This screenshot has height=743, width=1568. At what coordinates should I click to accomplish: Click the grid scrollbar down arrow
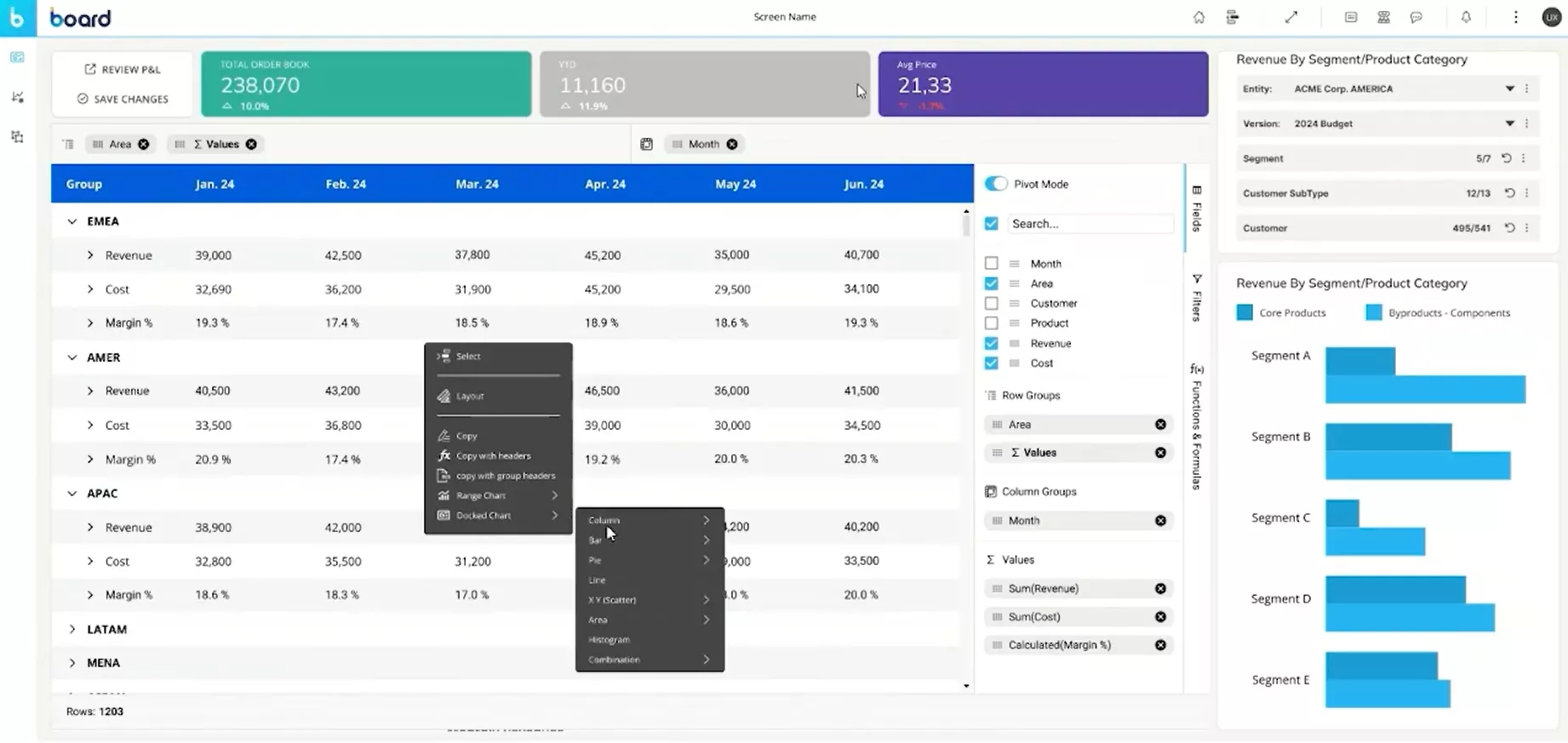coord(966,686)
